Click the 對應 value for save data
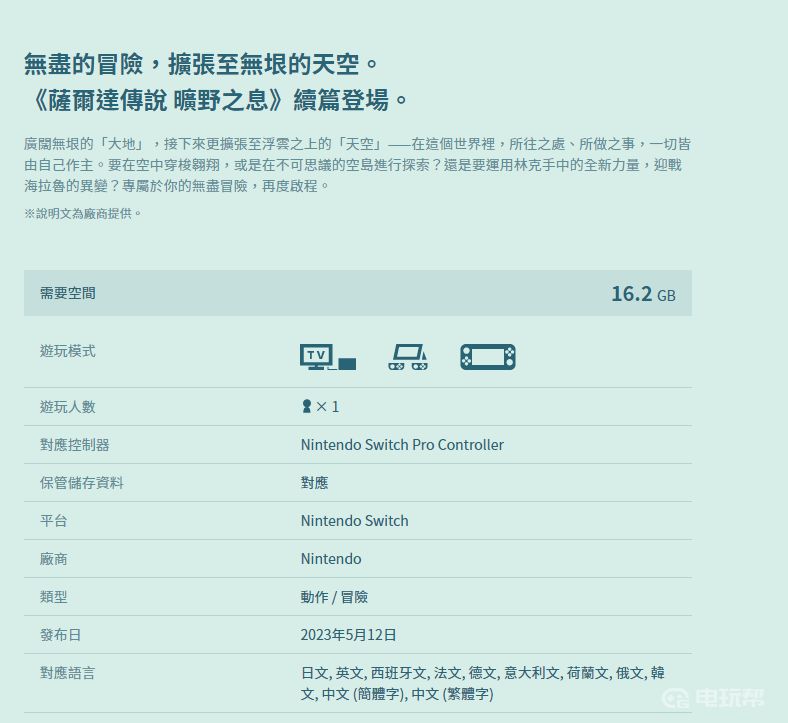Viewport: 788px width, 723px height. tap(315, 483)
